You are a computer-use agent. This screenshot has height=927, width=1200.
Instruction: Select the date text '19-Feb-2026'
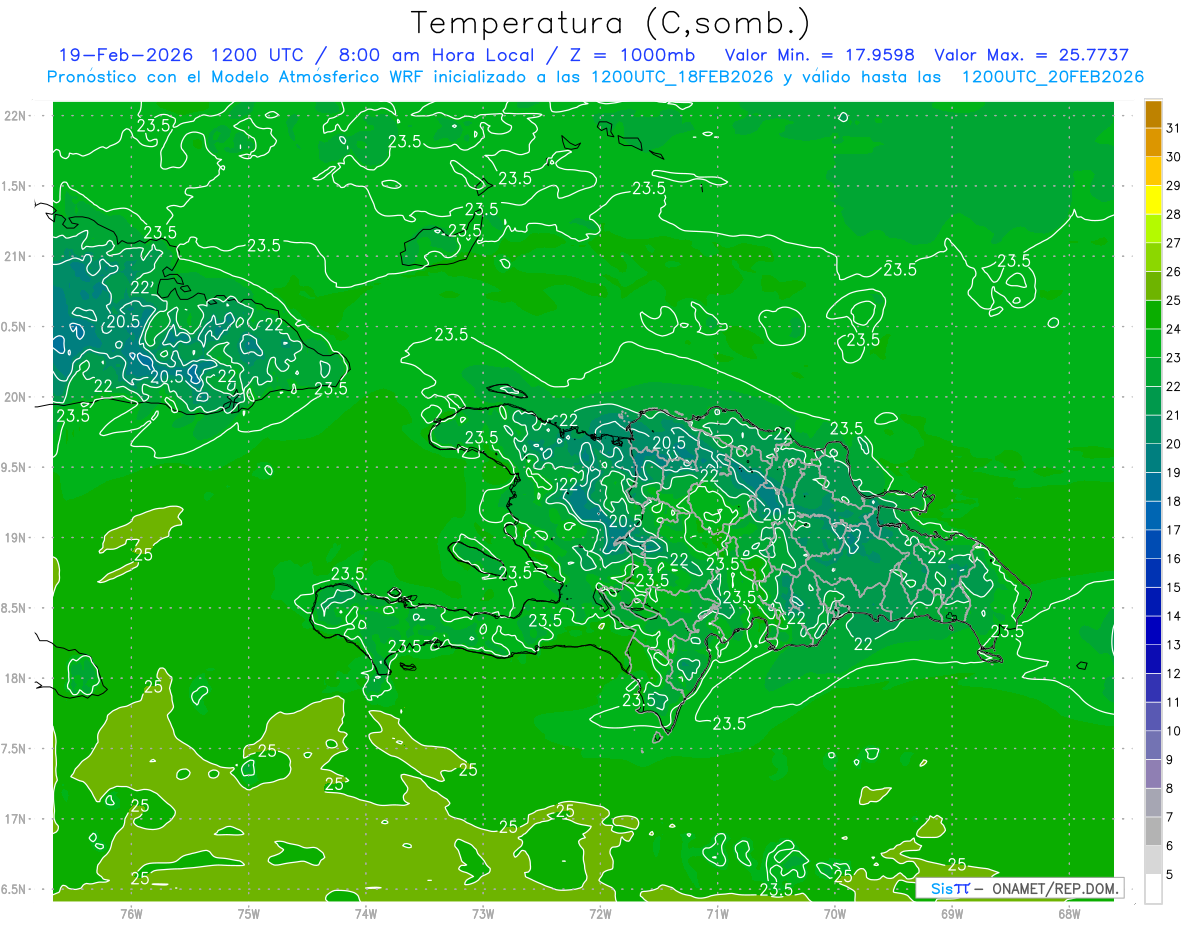coord(125,56)
